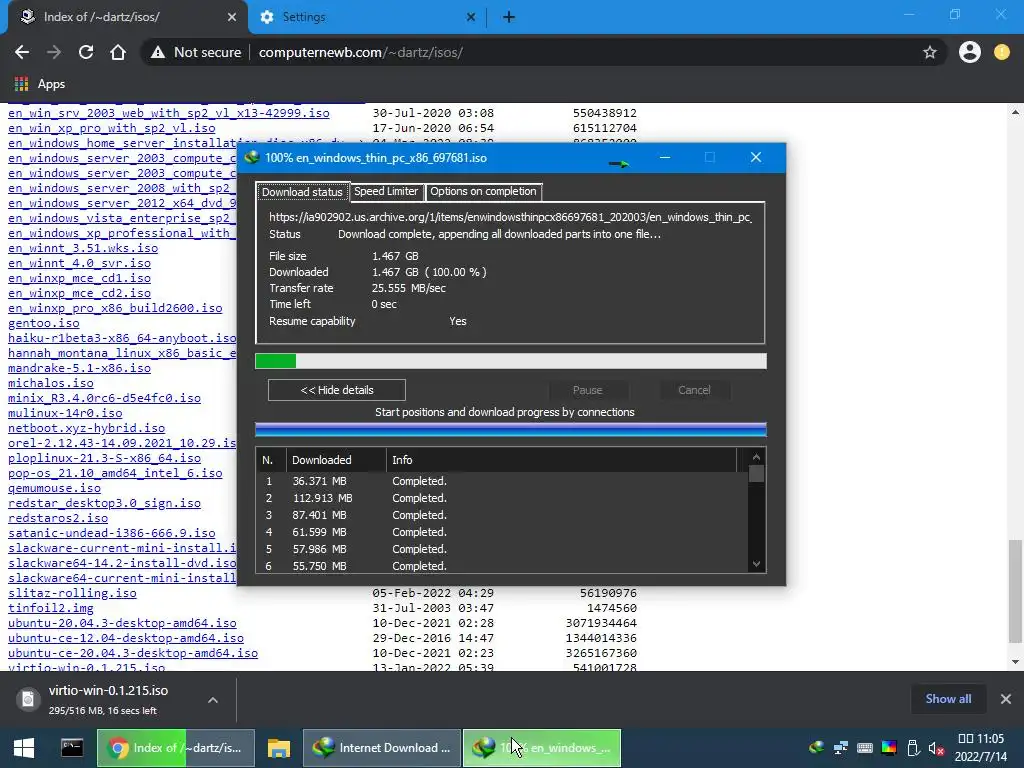This screenshot has height=768, width=1024.
Task: Close the Index of /~dartz/isos/ tab
Action: [x=232, y=17]
